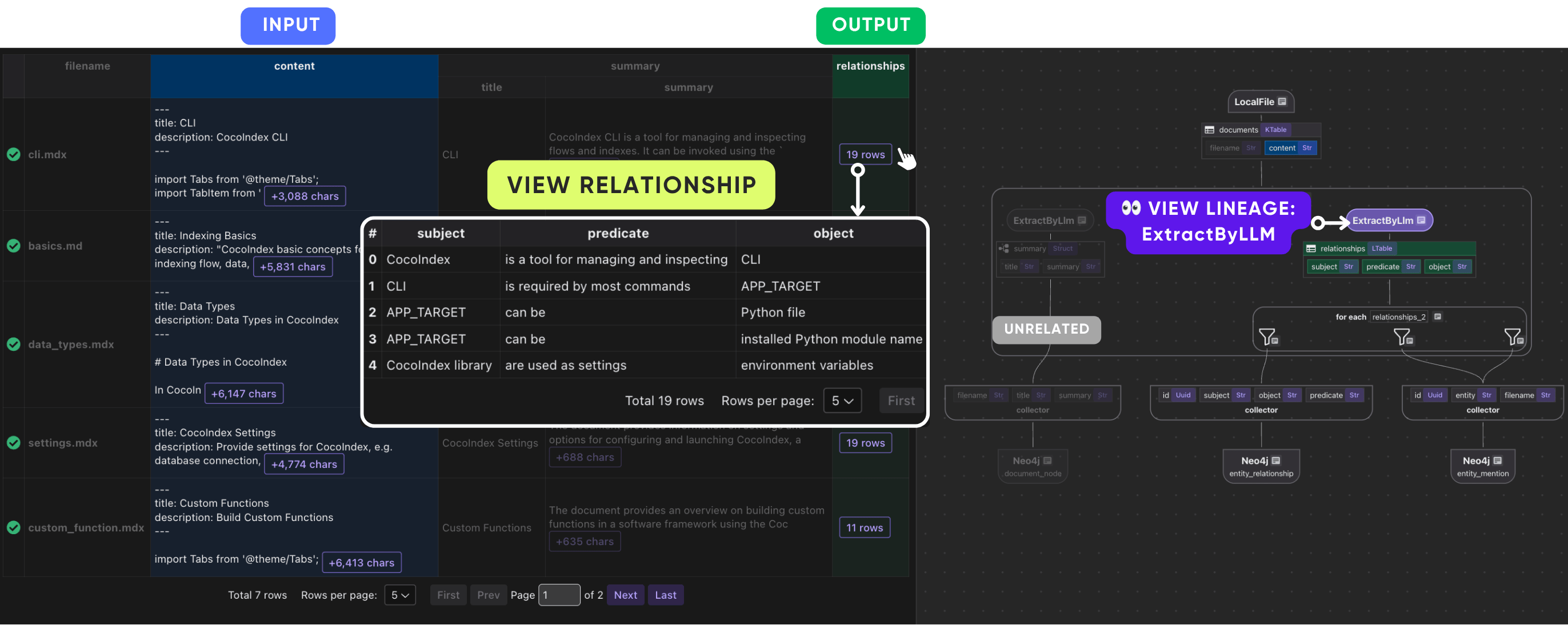Click the middle filter funnel icon in for-each block
This screenshot has width=1568, height=625.
point(1403,336)
